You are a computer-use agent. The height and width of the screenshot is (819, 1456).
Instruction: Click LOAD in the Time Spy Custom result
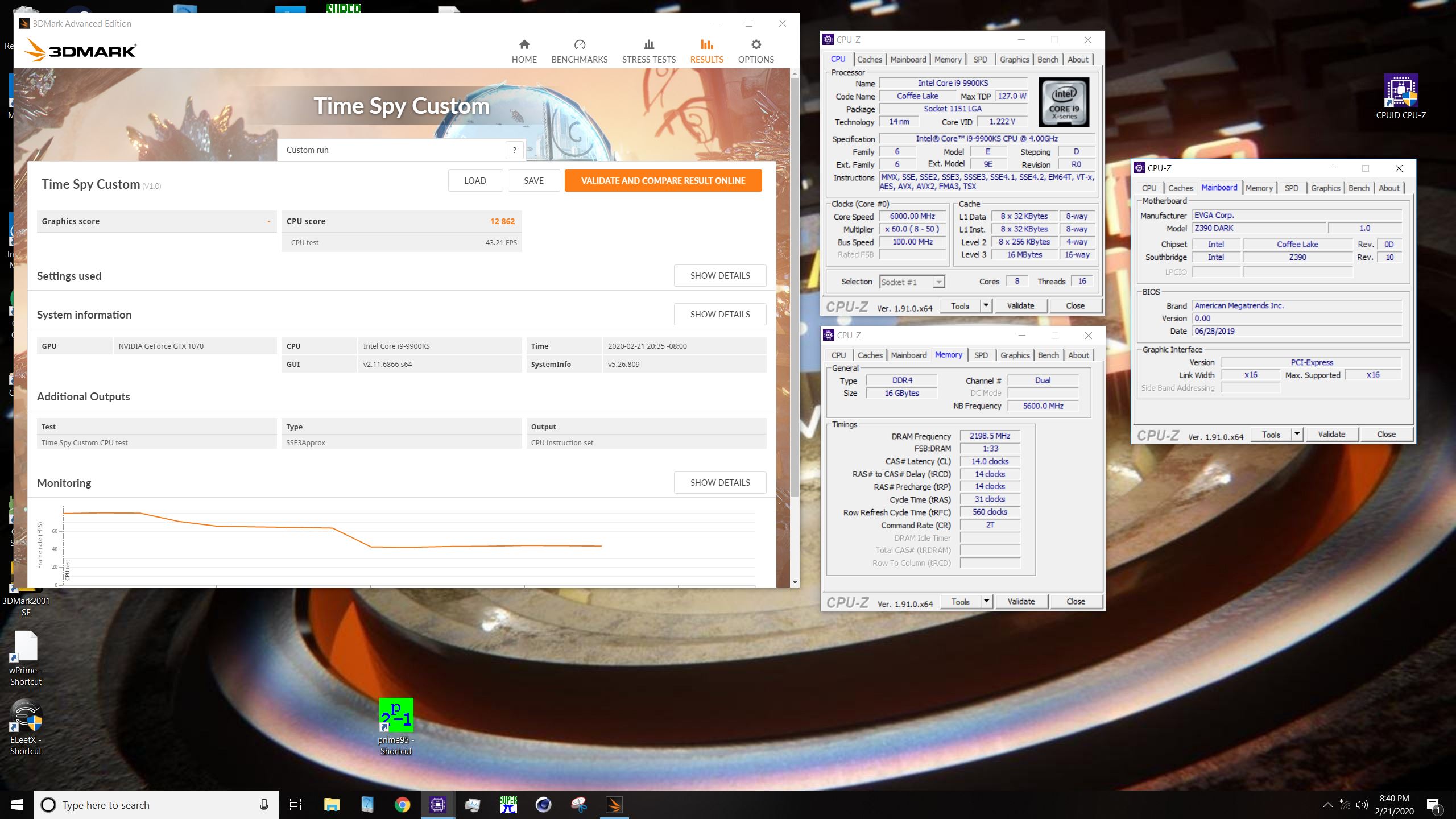pos(475,181)
